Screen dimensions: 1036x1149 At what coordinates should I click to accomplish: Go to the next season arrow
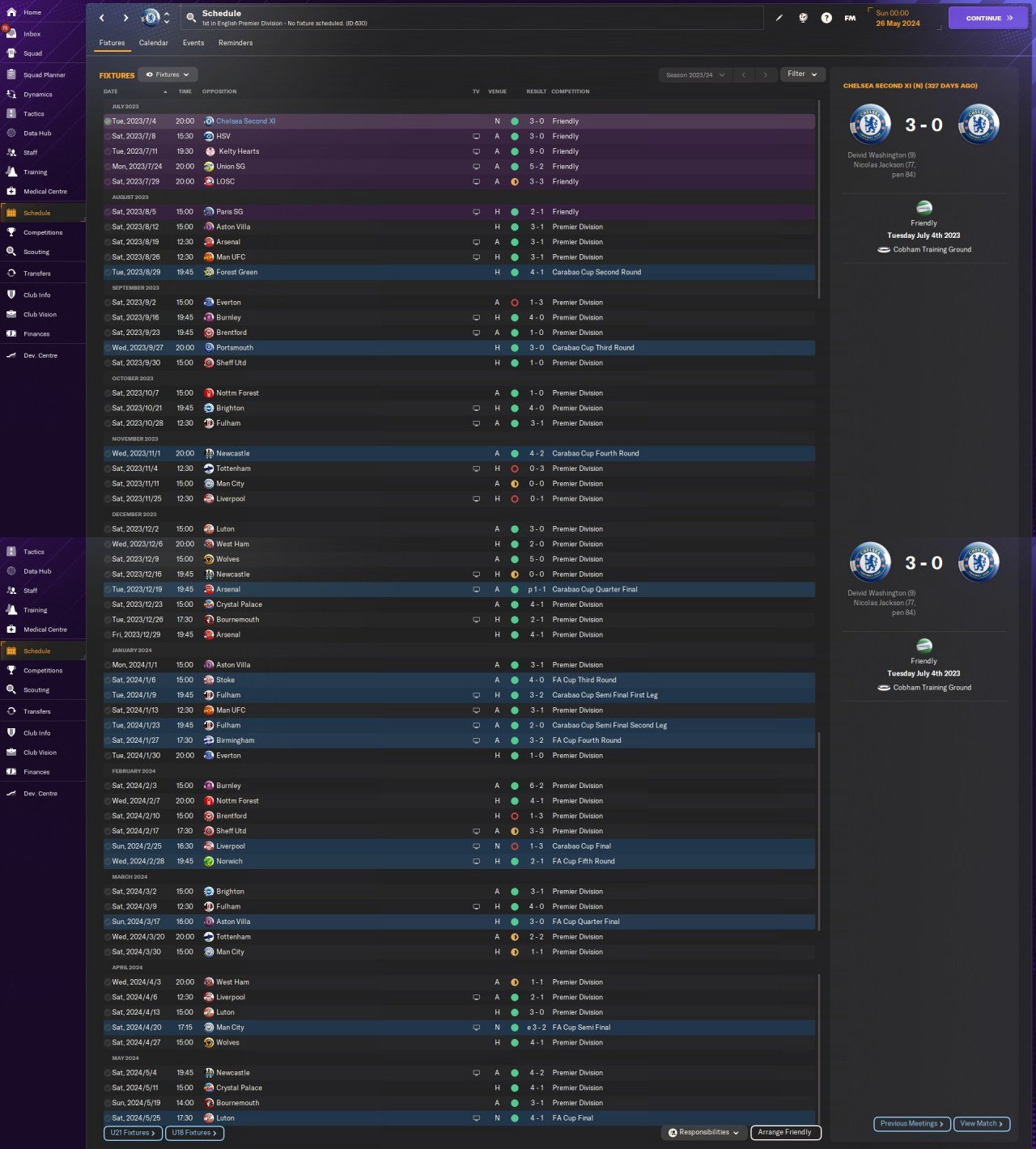pos(766,74)
